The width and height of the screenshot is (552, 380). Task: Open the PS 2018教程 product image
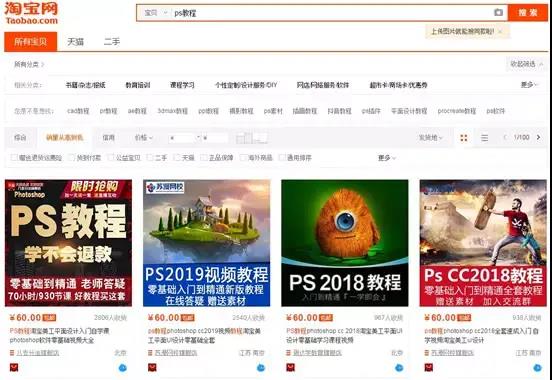coord(345,243)
